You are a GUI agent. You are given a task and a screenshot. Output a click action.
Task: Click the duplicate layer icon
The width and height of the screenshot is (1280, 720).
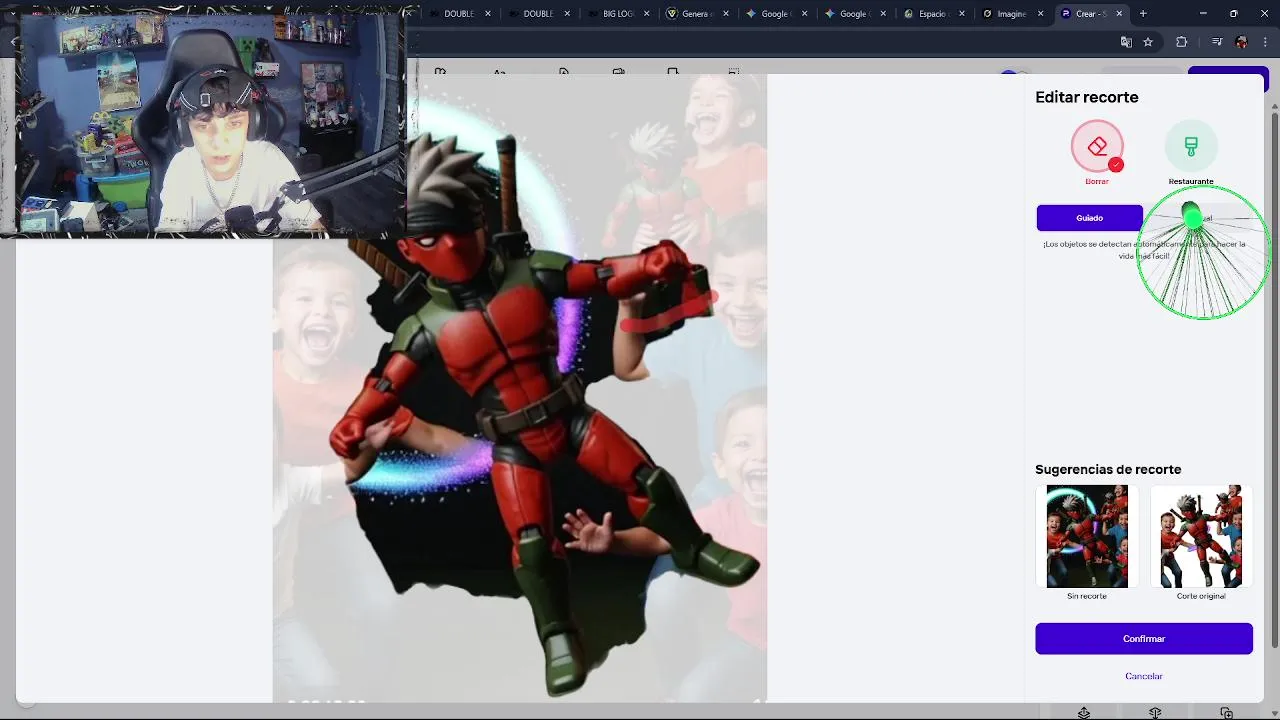[x=1227, y=713]
